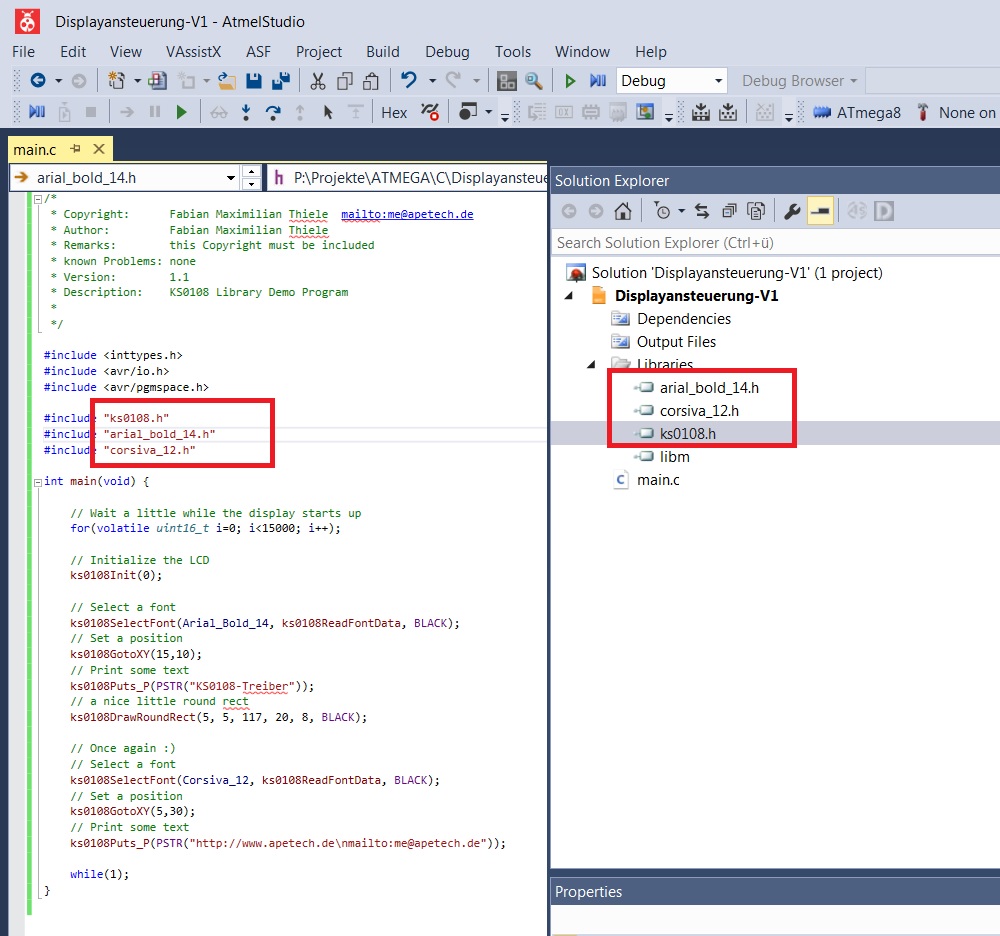Open the Project menu
This screenshot has height=936, width=1000.
319,52
